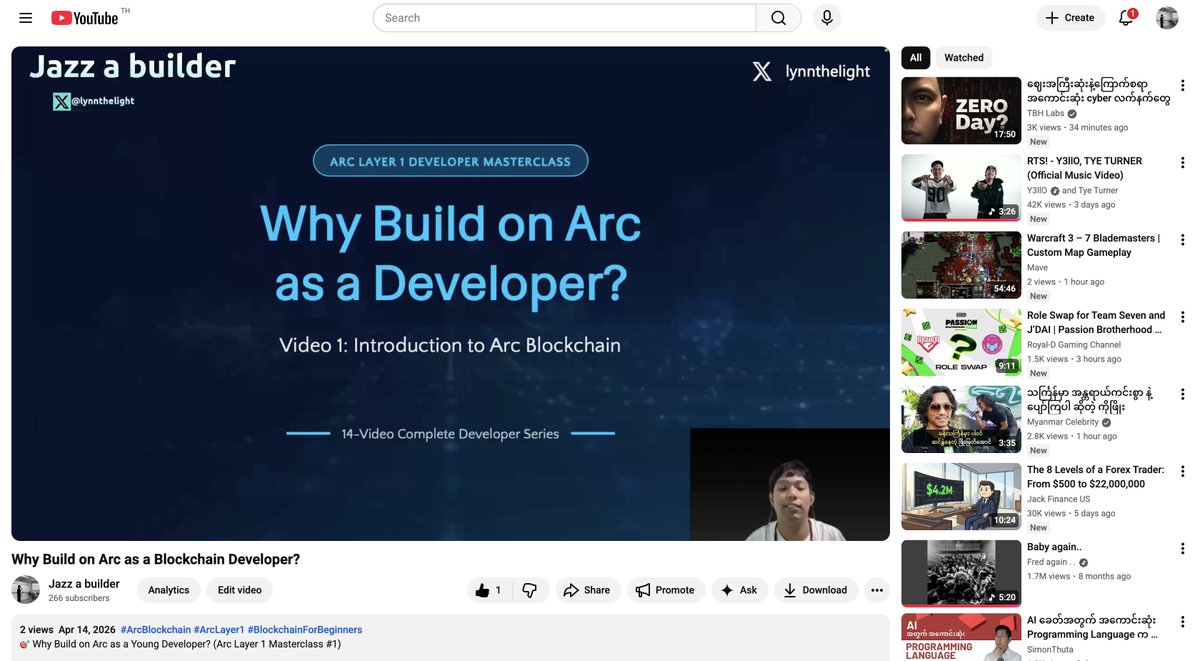
Task: Open options for Baby again video
Action: coord(1182,548)
